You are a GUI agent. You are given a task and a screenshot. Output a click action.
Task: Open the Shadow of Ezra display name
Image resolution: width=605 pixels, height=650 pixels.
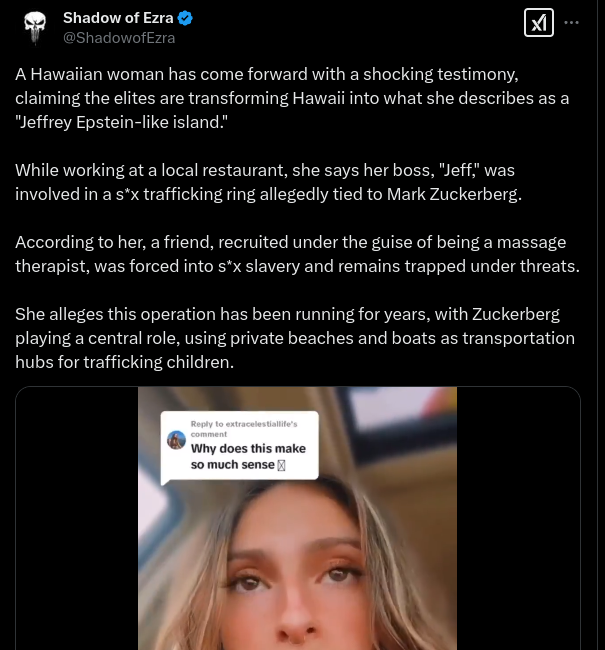click(x=118, y=18)
